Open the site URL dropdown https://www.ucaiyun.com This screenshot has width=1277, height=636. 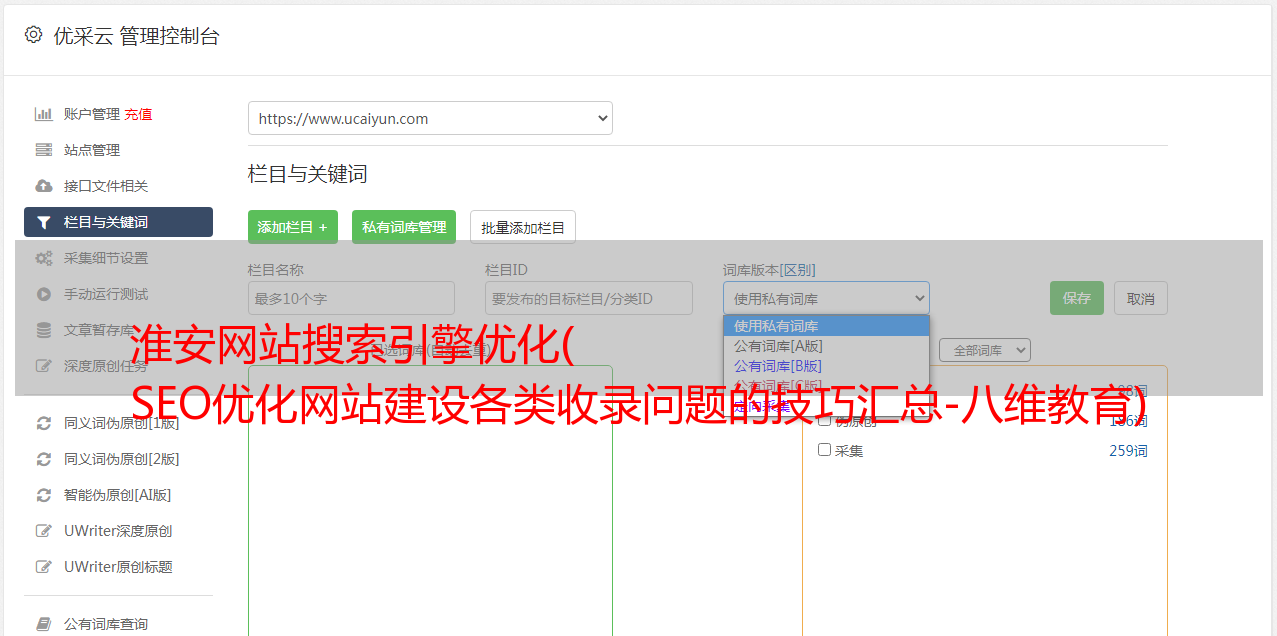(430, 118)
